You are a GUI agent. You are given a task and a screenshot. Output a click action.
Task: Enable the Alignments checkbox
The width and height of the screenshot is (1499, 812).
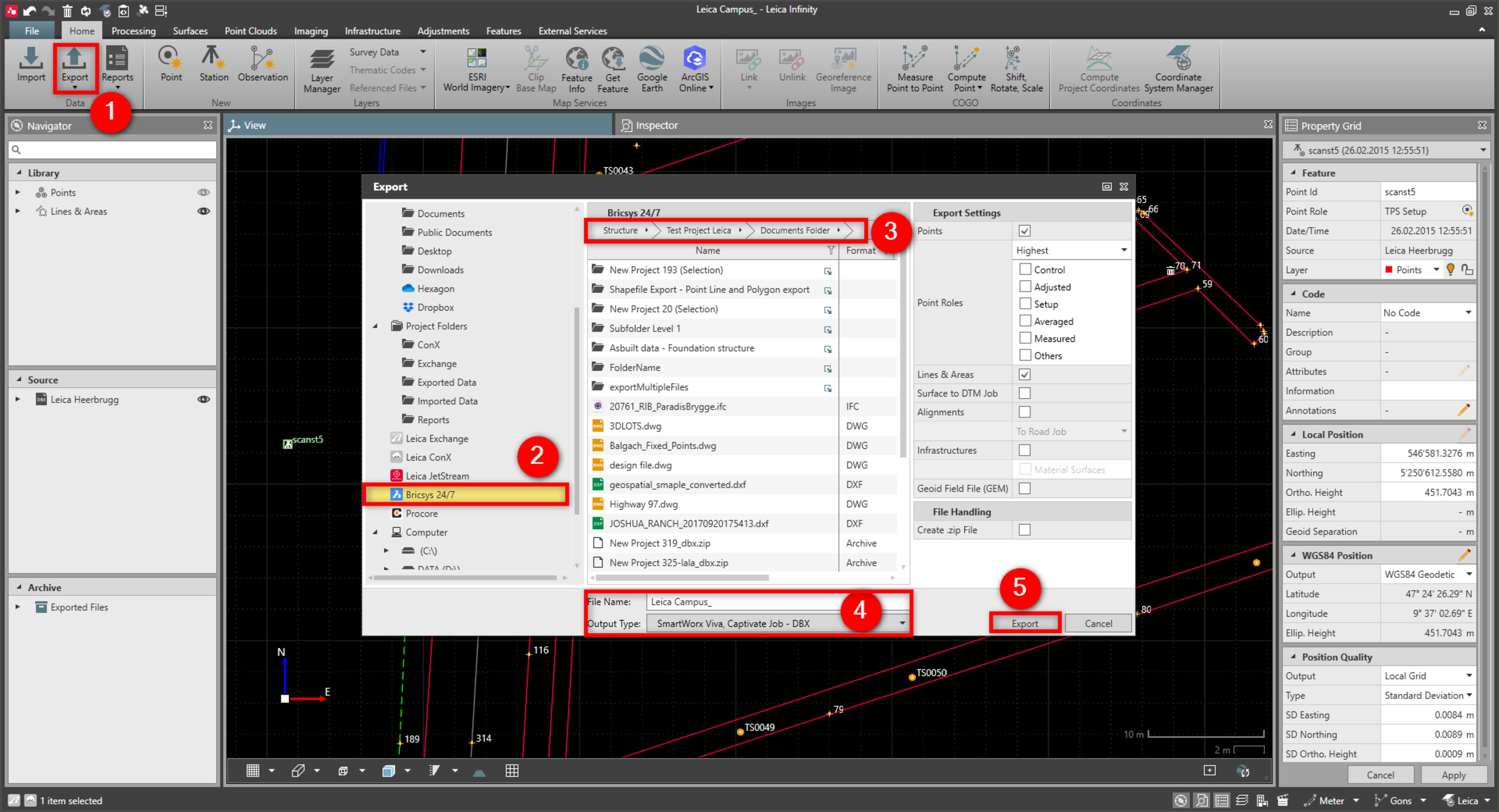click(x=1025, y=411)
